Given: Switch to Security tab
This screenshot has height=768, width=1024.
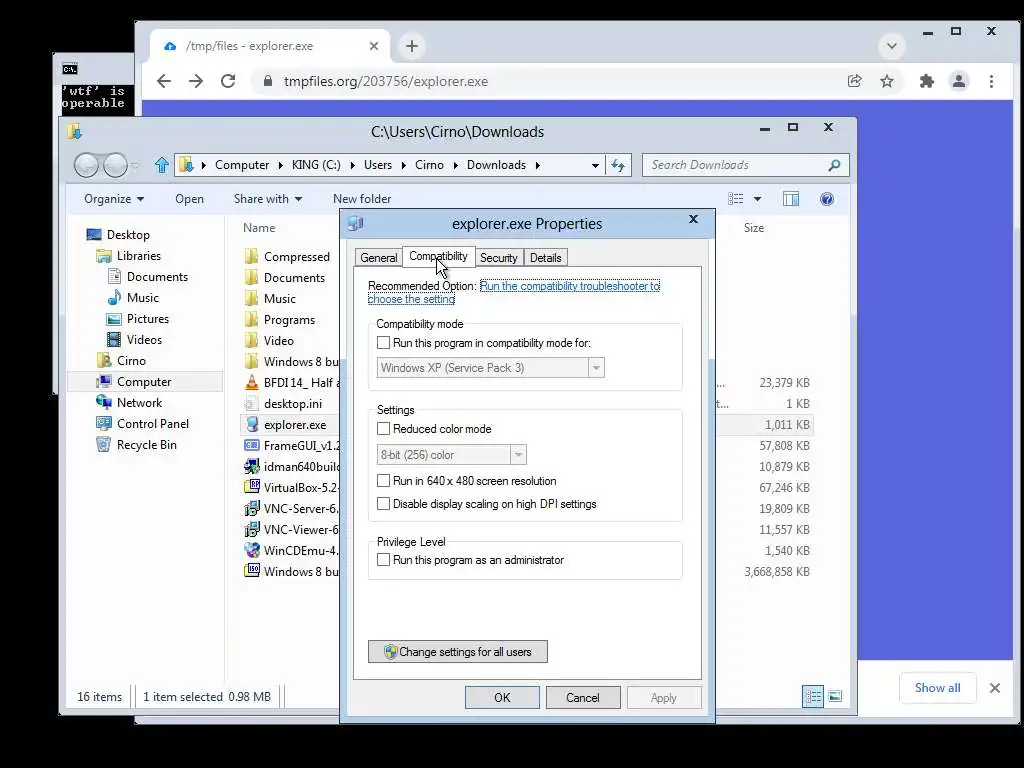Looking at the screenshot, I should tap(498, 257).
